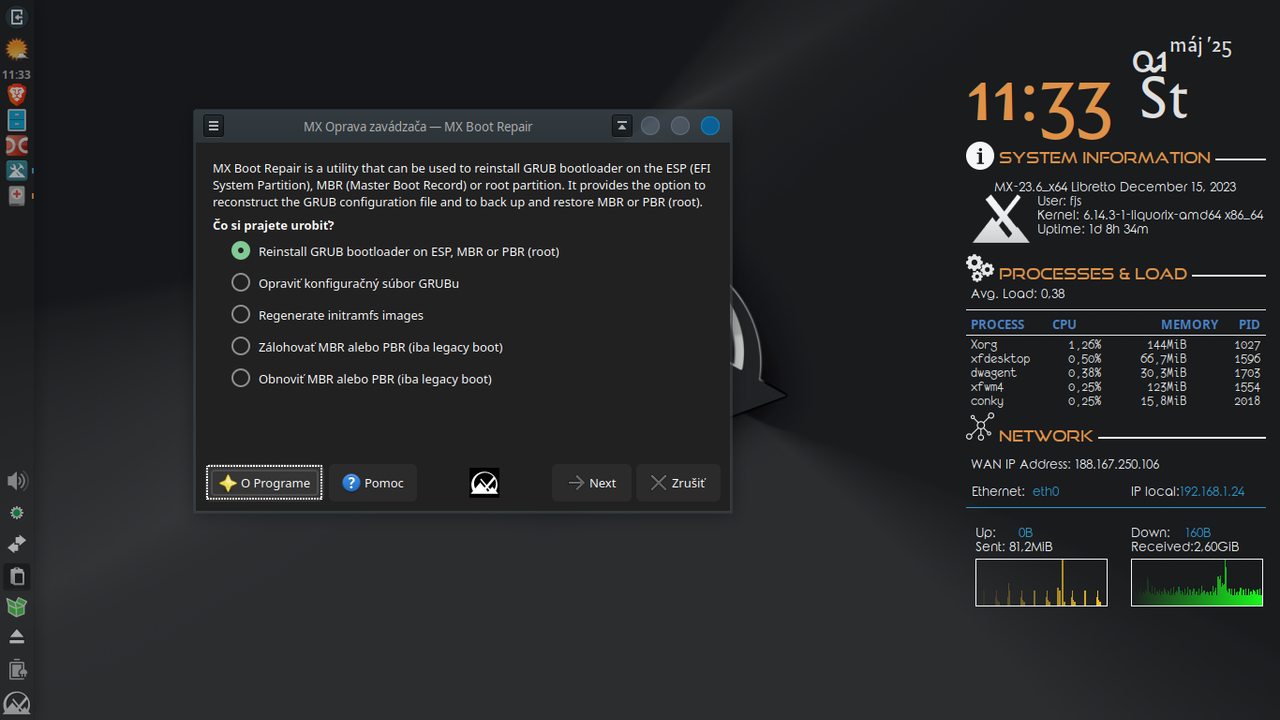Click the download traffic graph
Screen dimensions: 1280x720
[x=1197, y=582]
